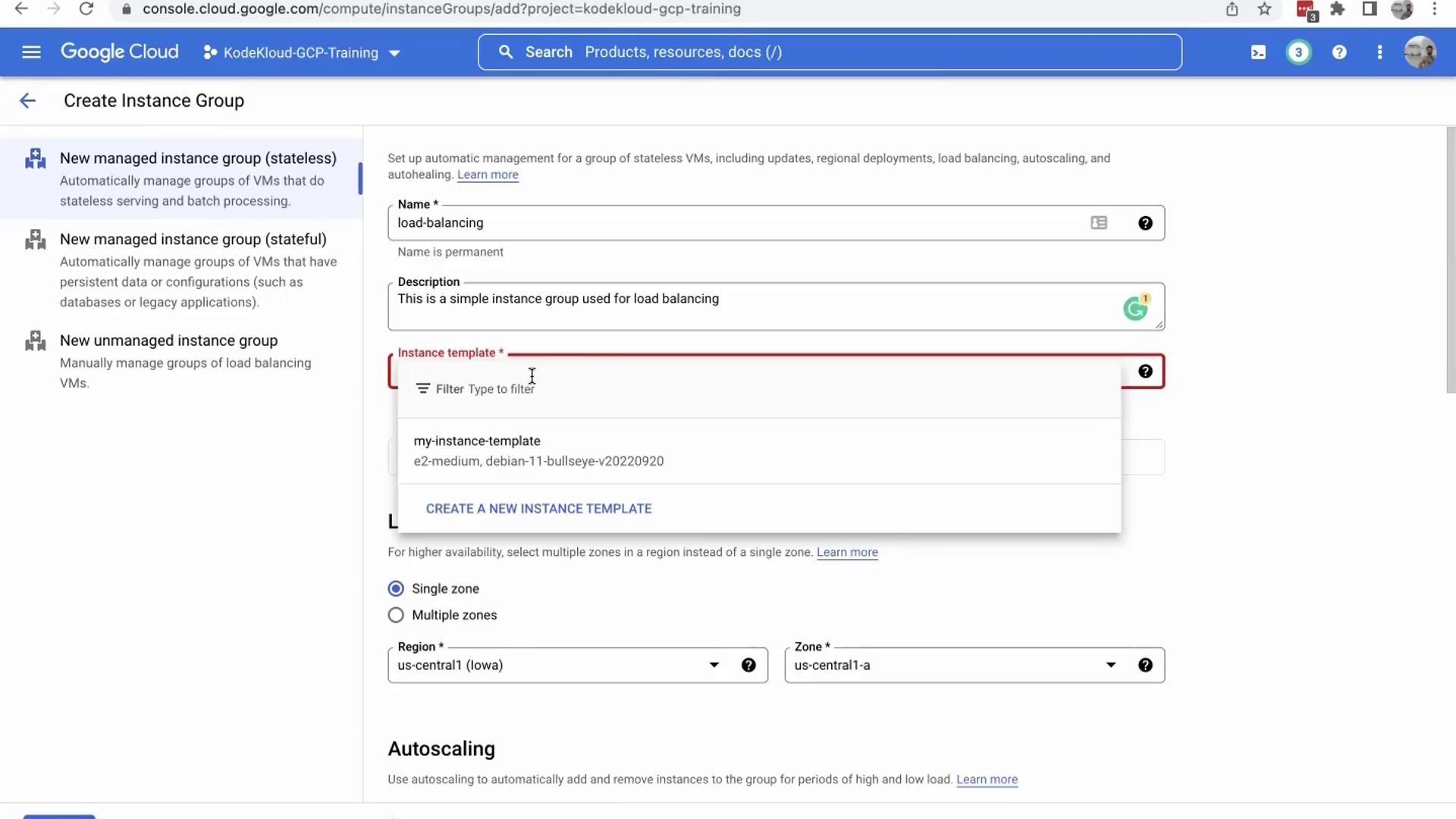Expand the Region us-central1 dropdown

714,665
